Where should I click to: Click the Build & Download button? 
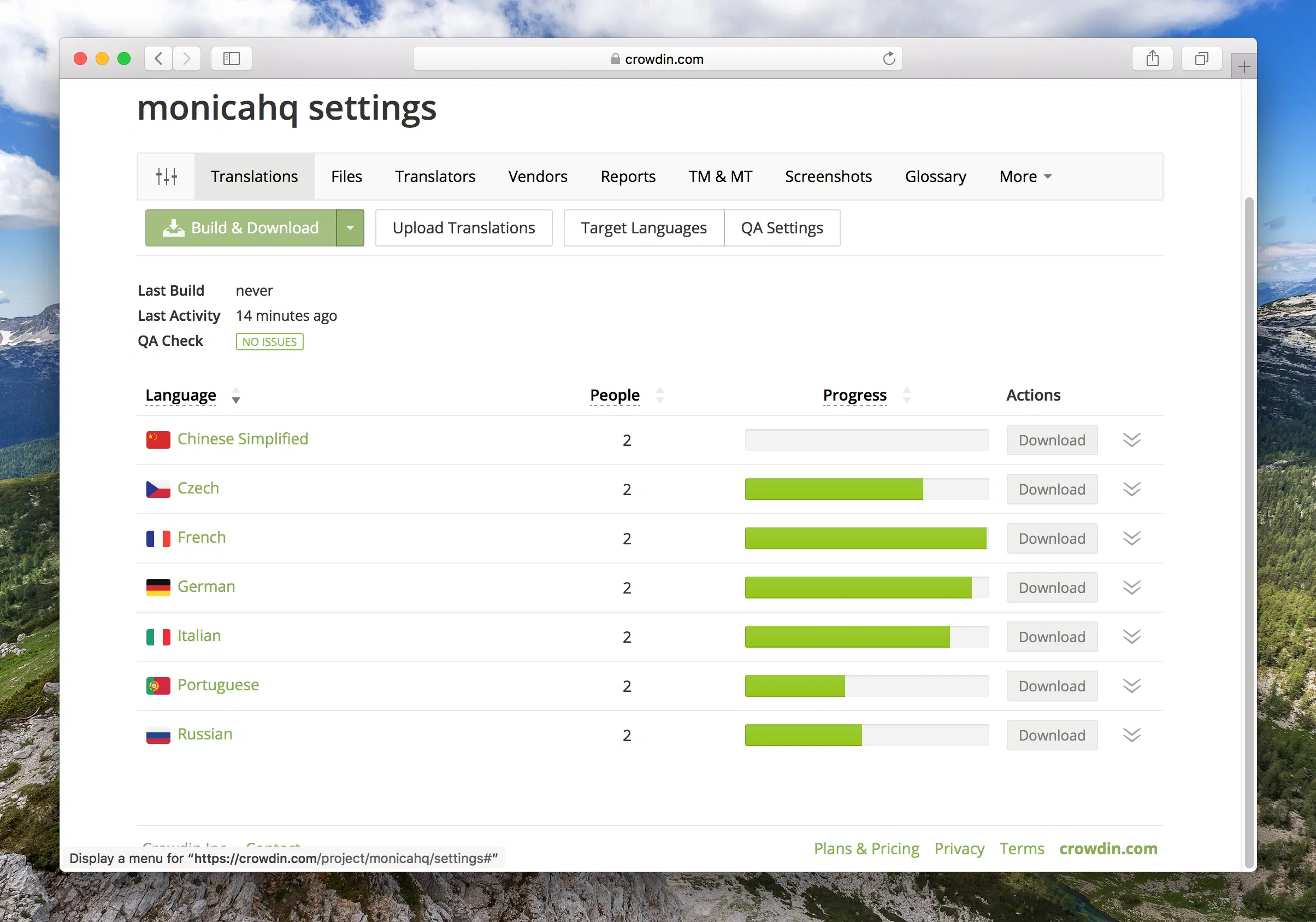pos(241,228)
